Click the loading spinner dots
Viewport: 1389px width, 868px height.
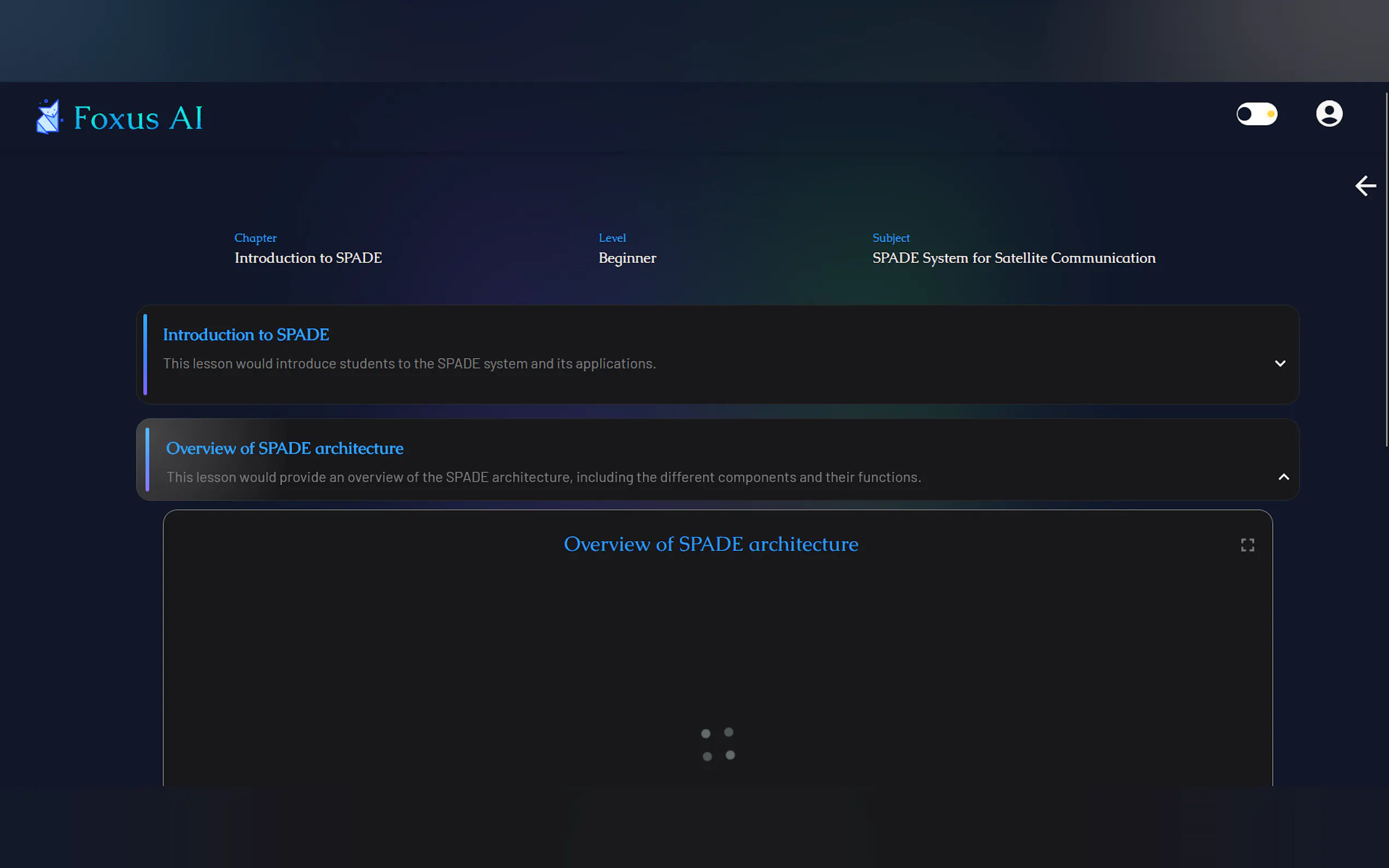(718, 744)
